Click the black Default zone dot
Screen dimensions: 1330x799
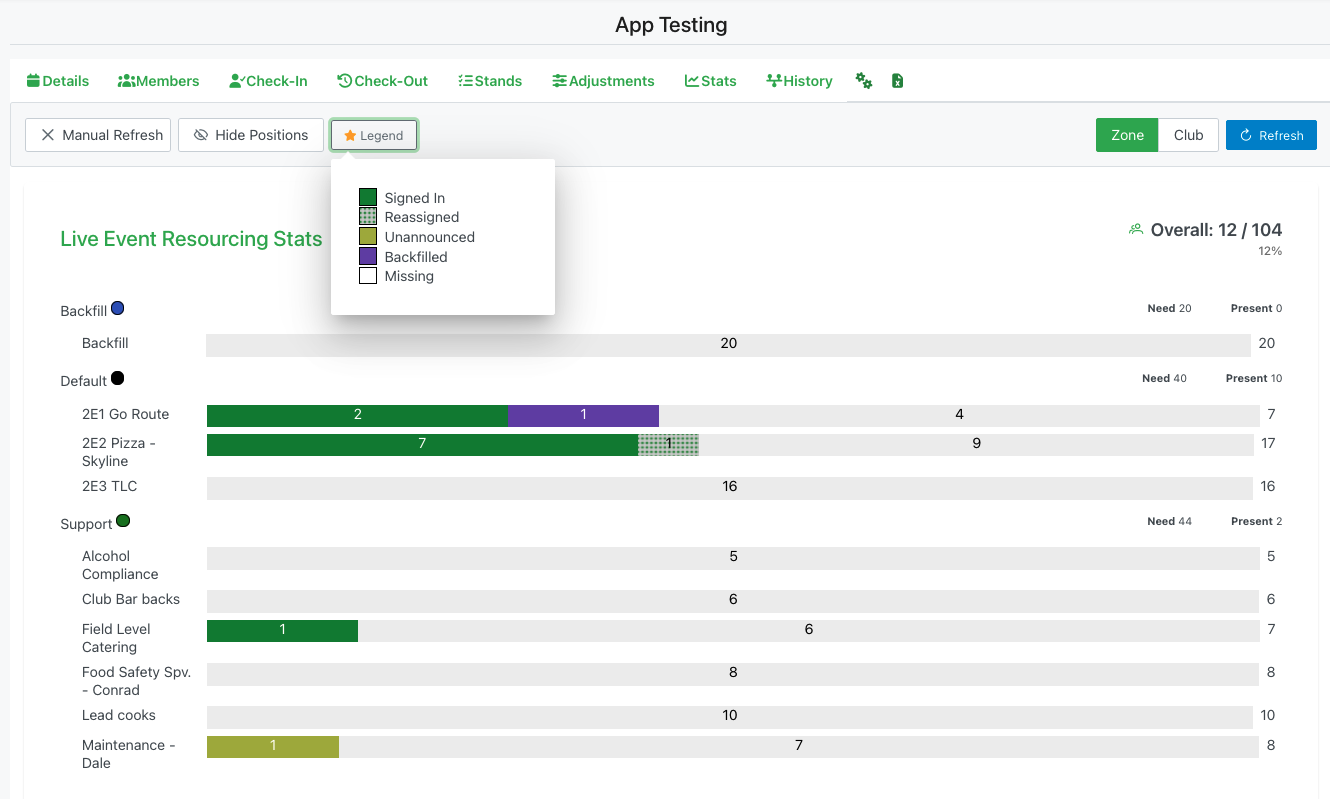117,379
